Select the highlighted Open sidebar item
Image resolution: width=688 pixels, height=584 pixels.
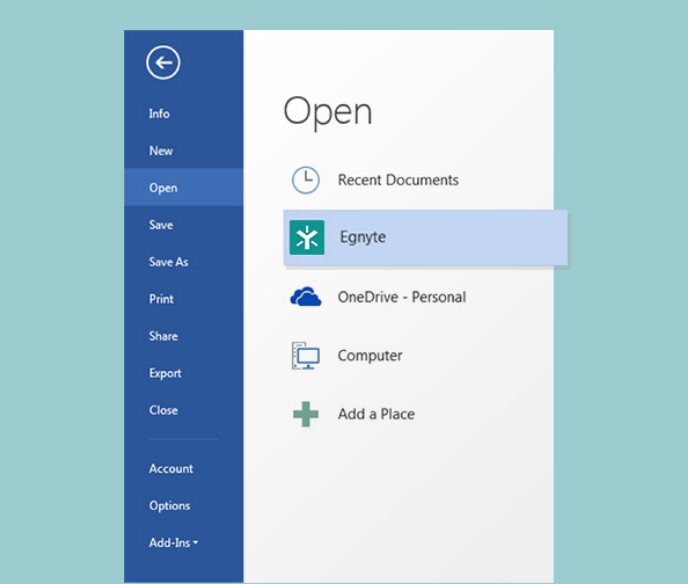[x=163, y=188]
